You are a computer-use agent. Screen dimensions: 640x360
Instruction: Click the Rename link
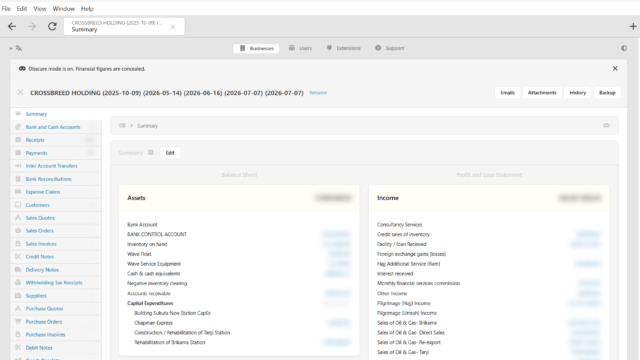pyautogui.click(x=318, y=93)
